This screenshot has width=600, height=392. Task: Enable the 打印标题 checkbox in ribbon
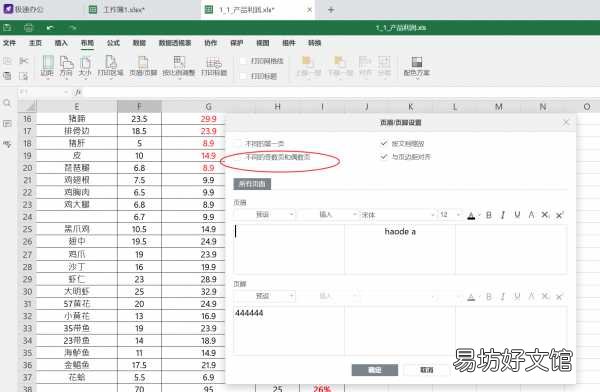point(243,76)
